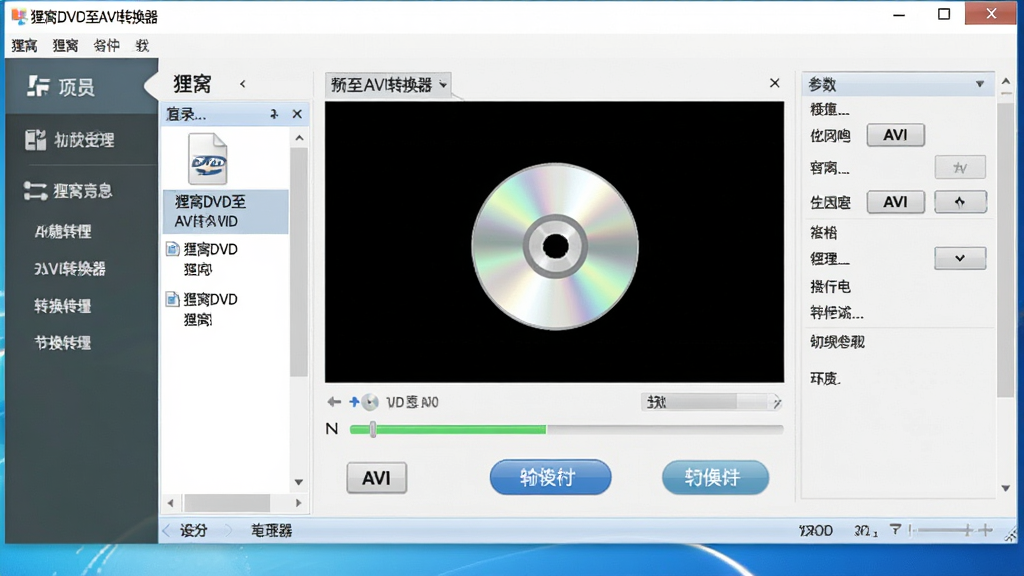Viewport: 1024px width, 576px height.
Task: Click the application logo in title bar
Action: click(19, 16)
